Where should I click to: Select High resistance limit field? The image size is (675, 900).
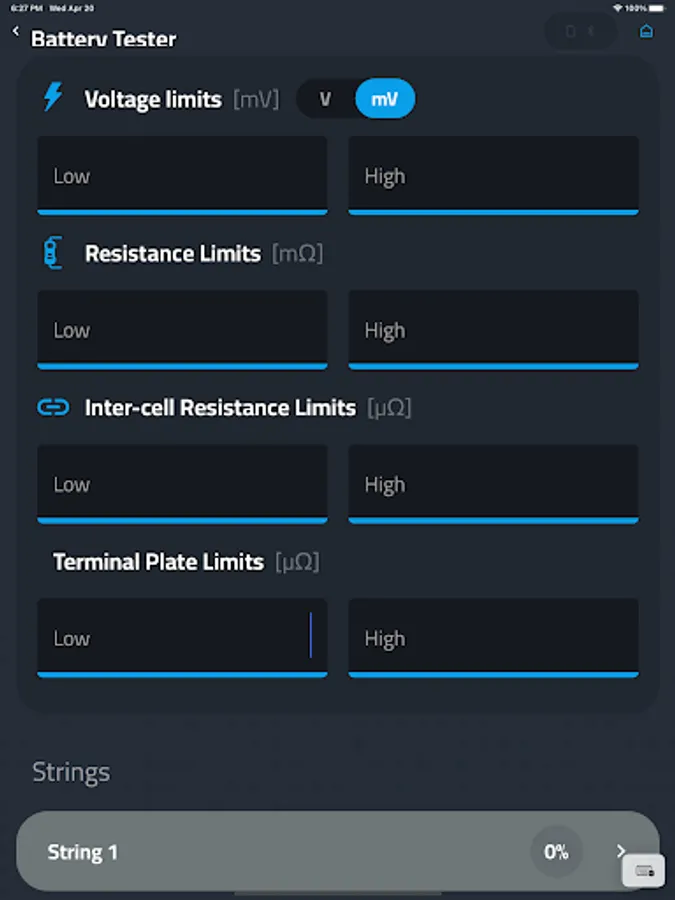[x=493, y=330]
